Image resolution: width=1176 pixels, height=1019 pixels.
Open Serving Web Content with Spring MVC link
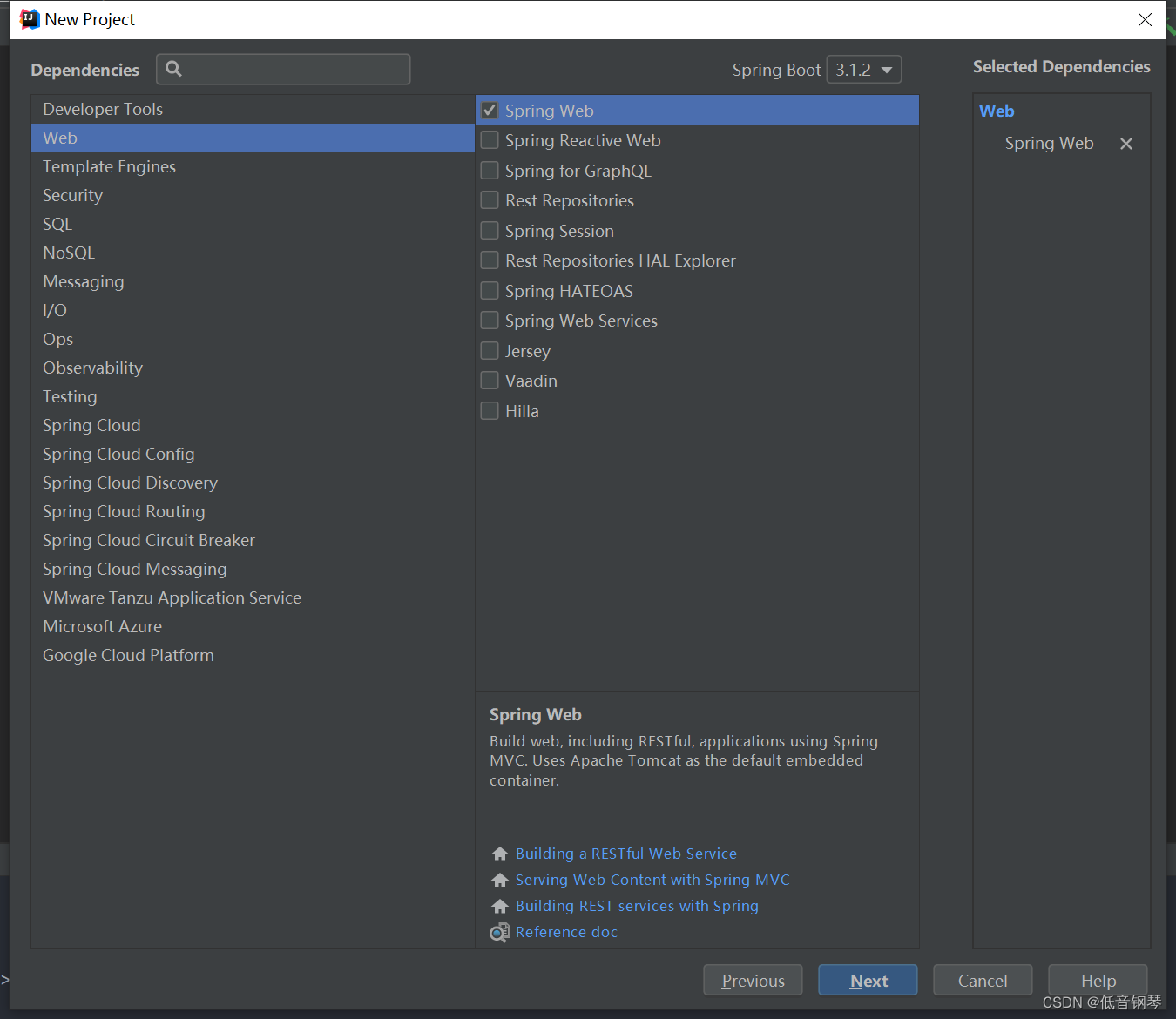click(652, 880)
